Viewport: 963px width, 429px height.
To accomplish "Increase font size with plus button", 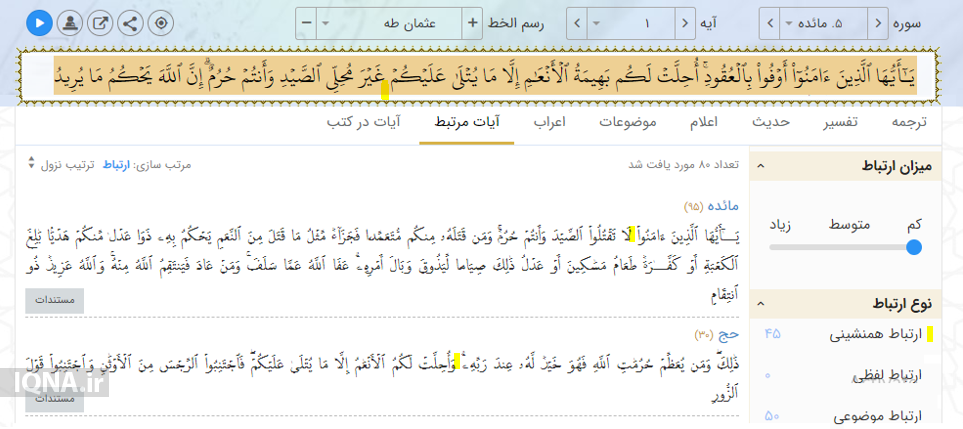I will coord(473,22).
